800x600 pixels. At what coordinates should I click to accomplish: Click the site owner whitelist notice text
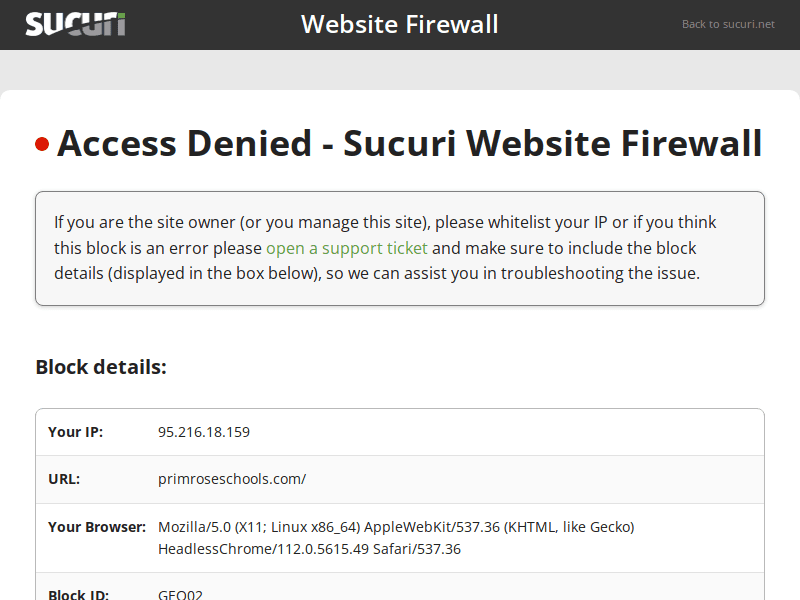point(240,222)
